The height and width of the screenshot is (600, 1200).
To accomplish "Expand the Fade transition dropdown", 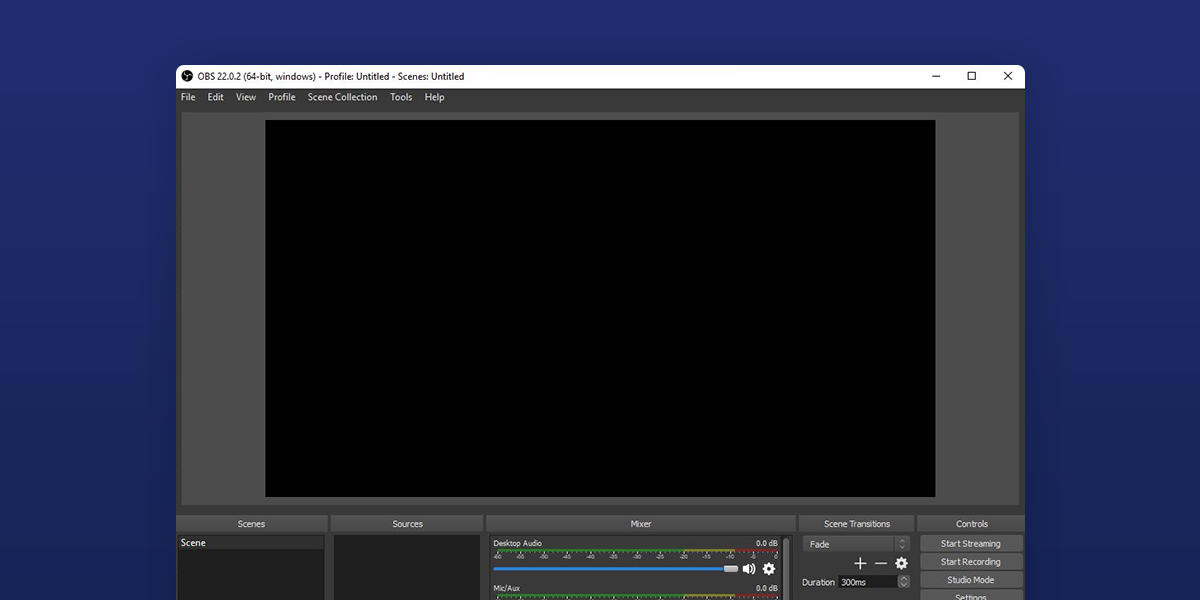I will [x=902, y=544].
